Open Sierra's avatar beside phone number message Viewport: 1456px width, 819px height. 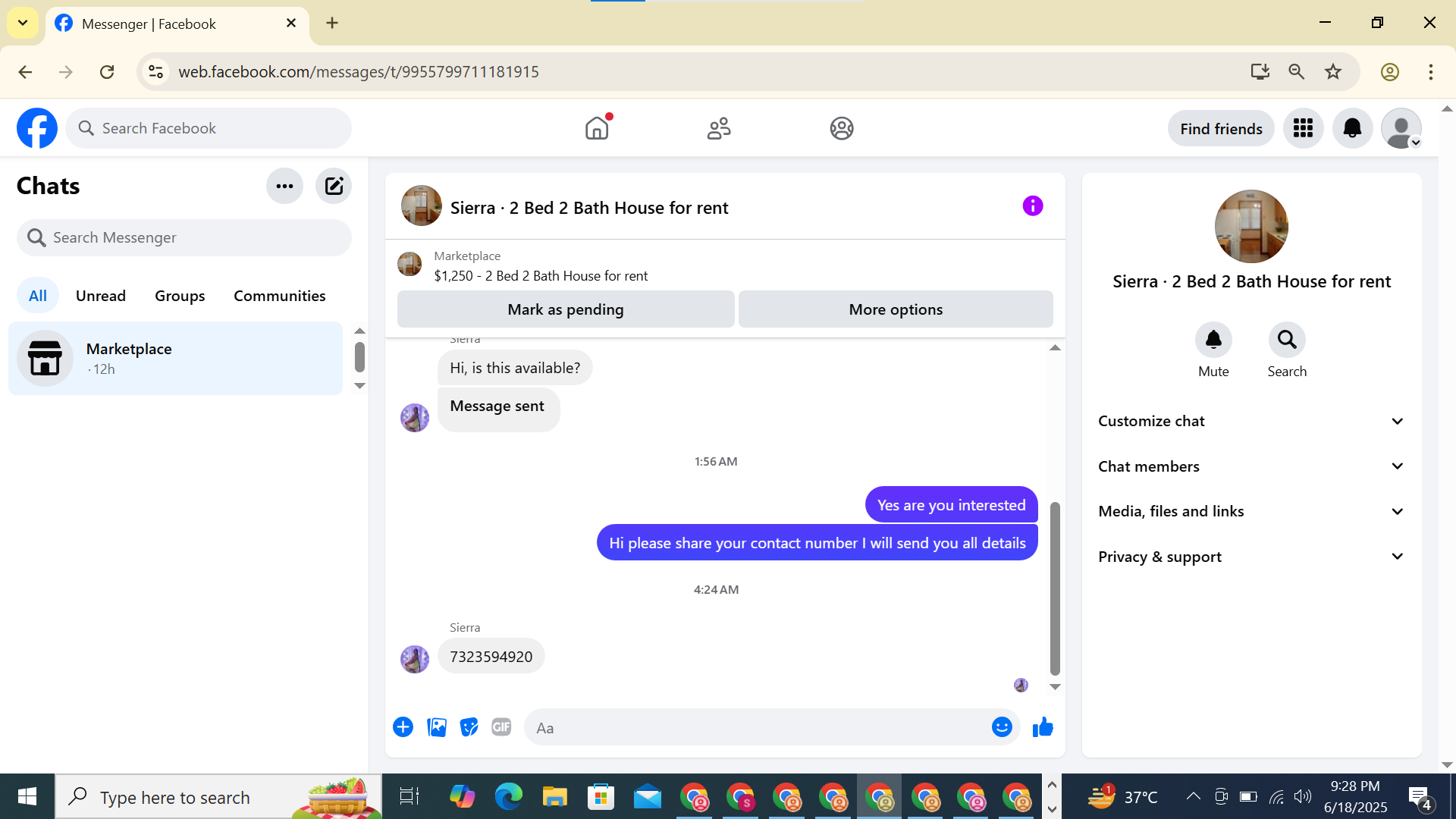click(x=415, y=659)
